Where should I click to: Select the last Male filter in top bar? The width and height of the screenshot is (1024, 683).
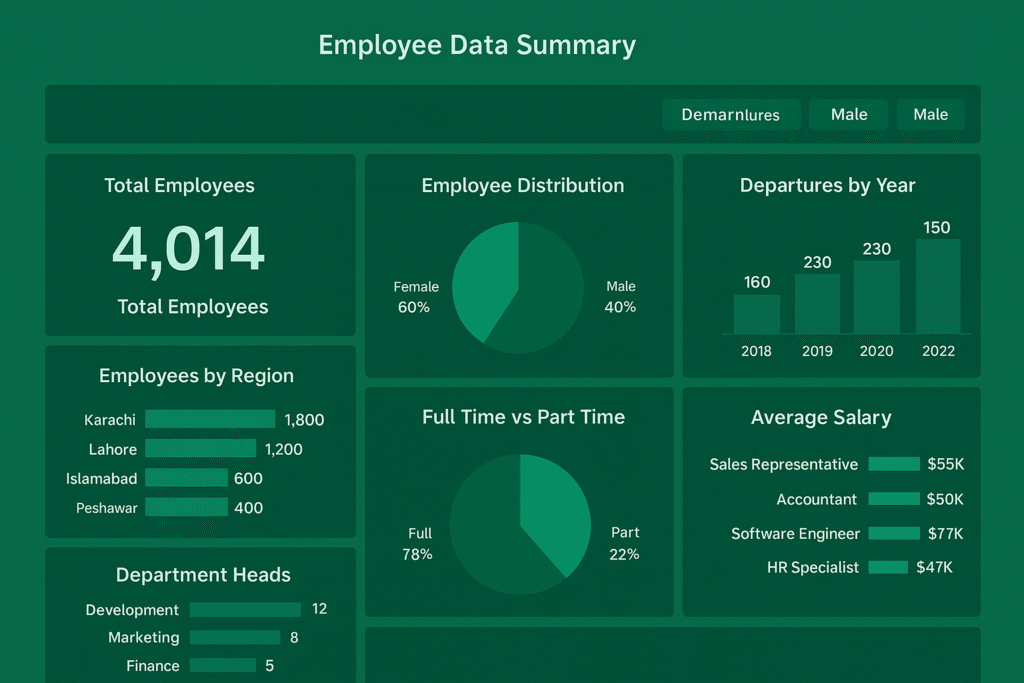pyautogui.click(x=930, y=115)
